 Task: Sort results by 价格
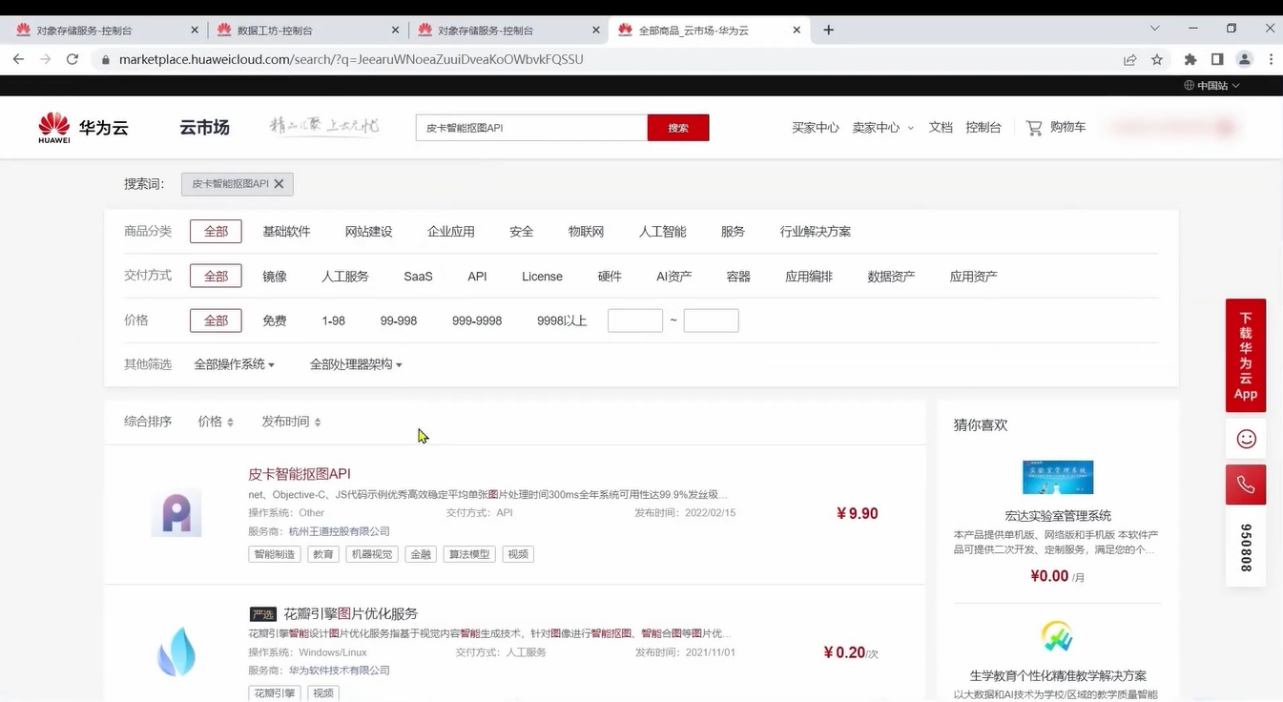click(x=216, y=422)
